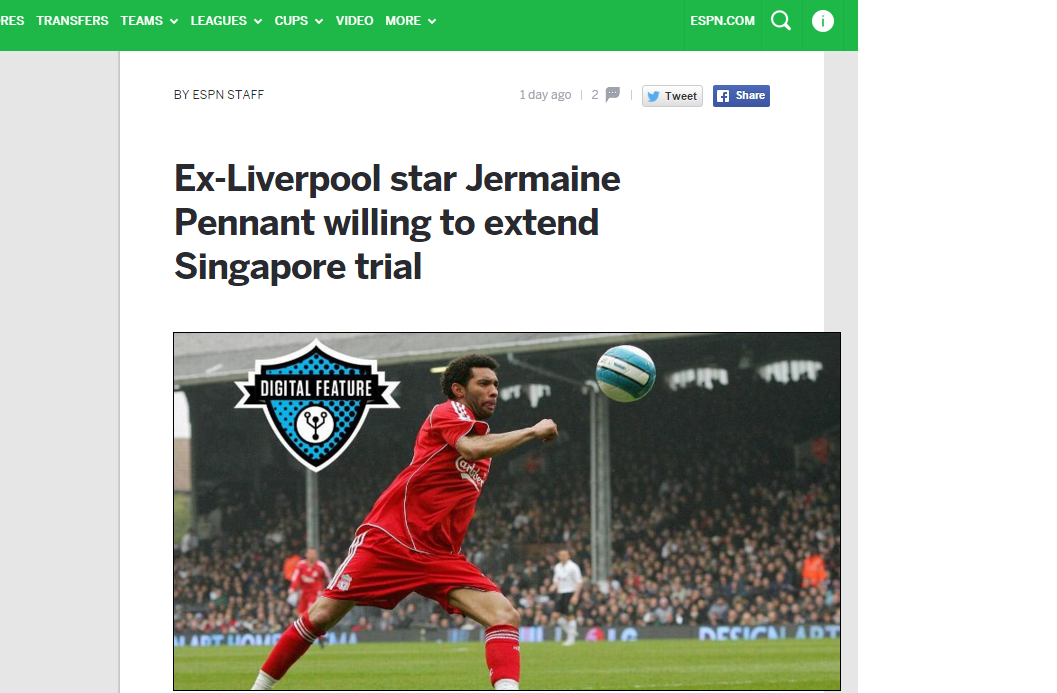Click the Digital Feature shield badge

317,404
